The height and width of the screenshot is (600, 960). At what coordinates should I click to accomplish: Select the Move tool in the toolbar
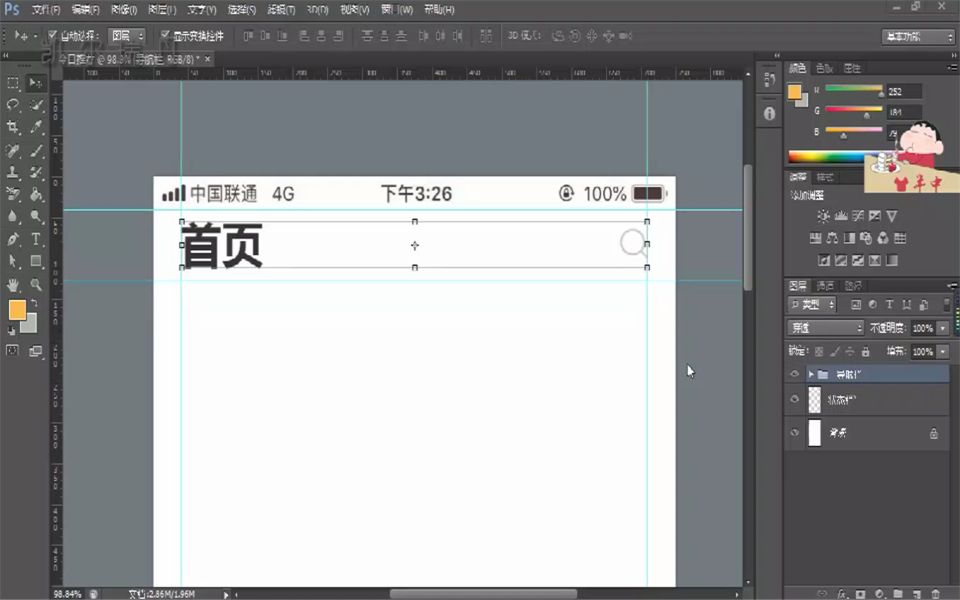click(33, 83)
